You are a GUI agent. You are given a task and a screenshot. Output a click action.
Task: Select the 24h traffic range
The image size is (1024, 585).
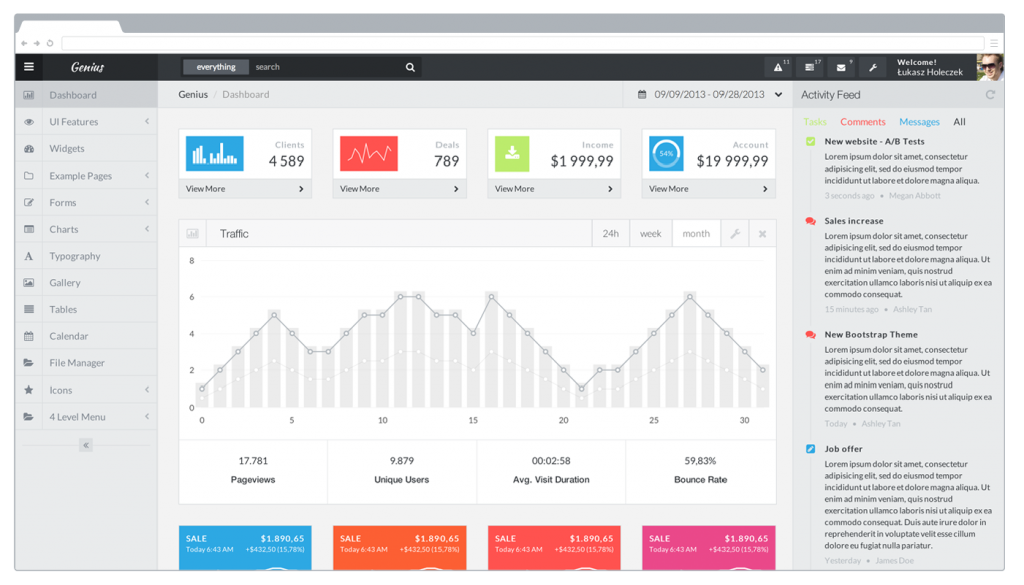click(610, 234)
